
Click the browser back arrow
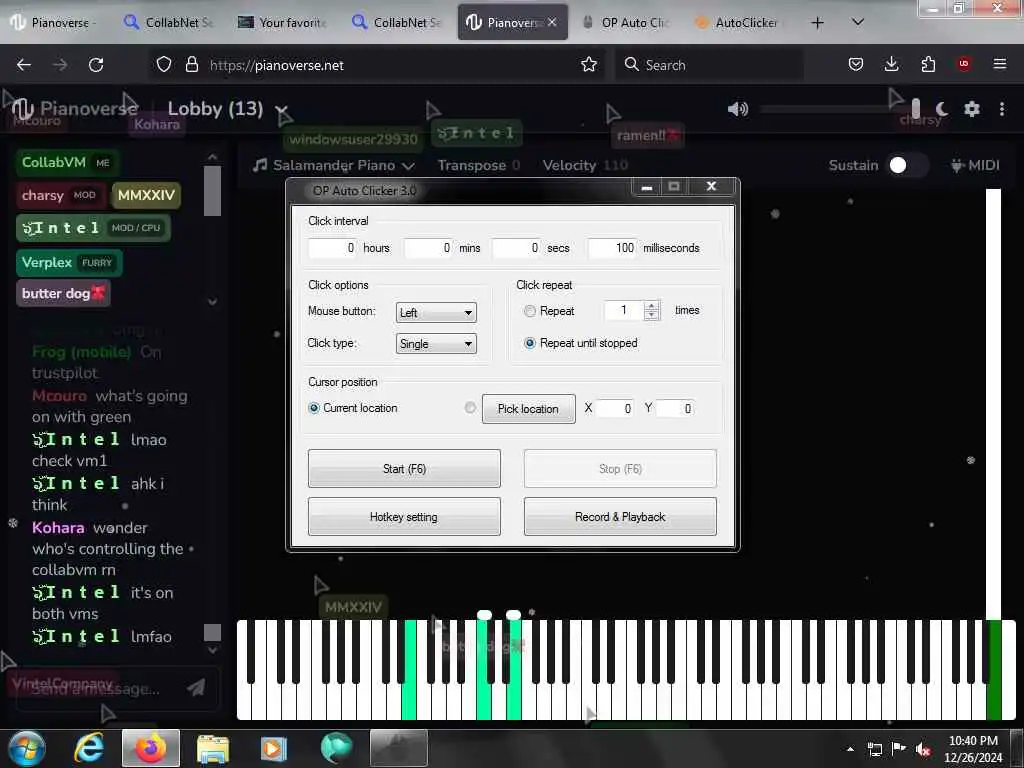click(x=24, y=65)
